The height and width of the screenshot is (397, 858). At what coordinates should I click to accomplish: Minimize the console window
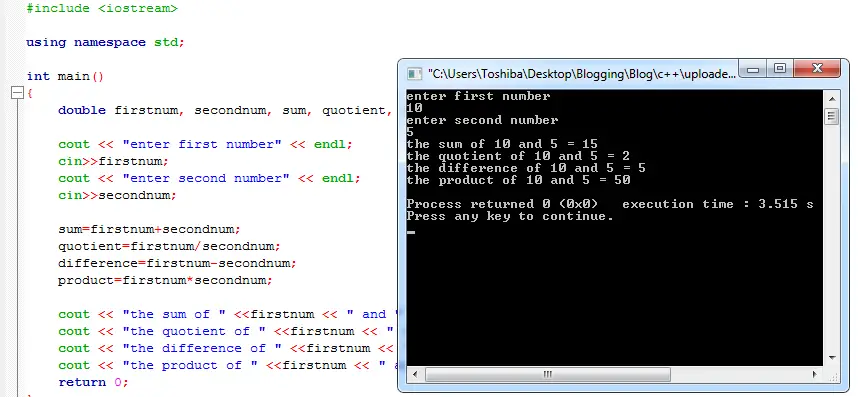pos(753,69)
